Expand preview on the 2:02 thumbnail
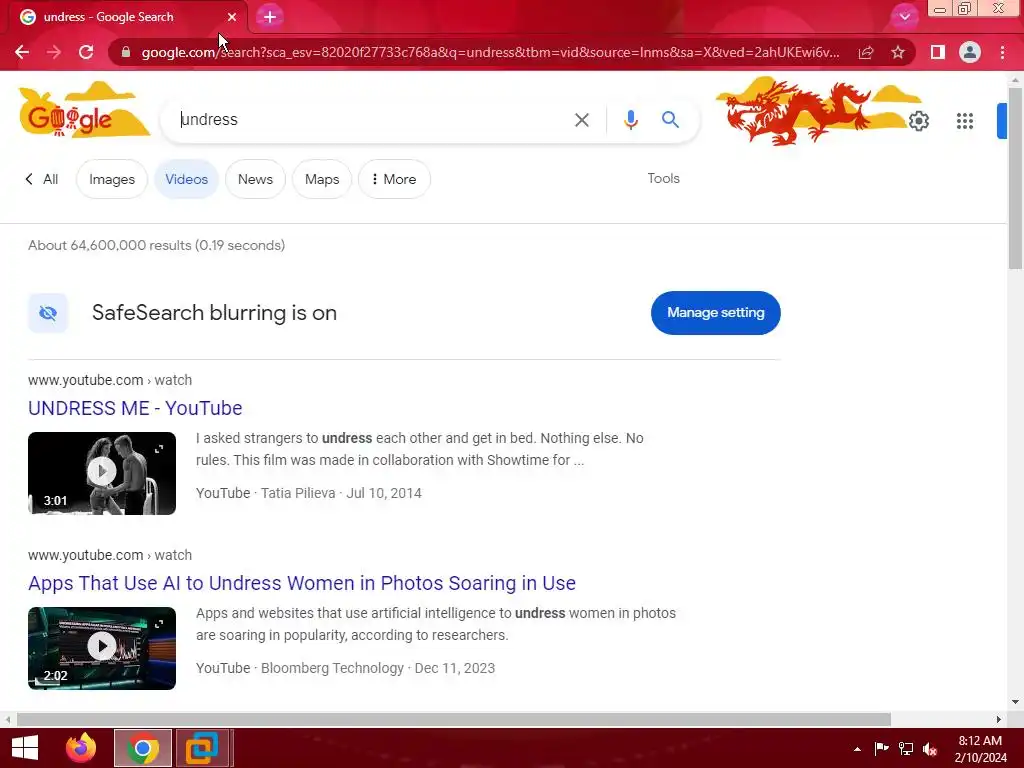This screenshot has width=1024, height=768. [159, 624]
